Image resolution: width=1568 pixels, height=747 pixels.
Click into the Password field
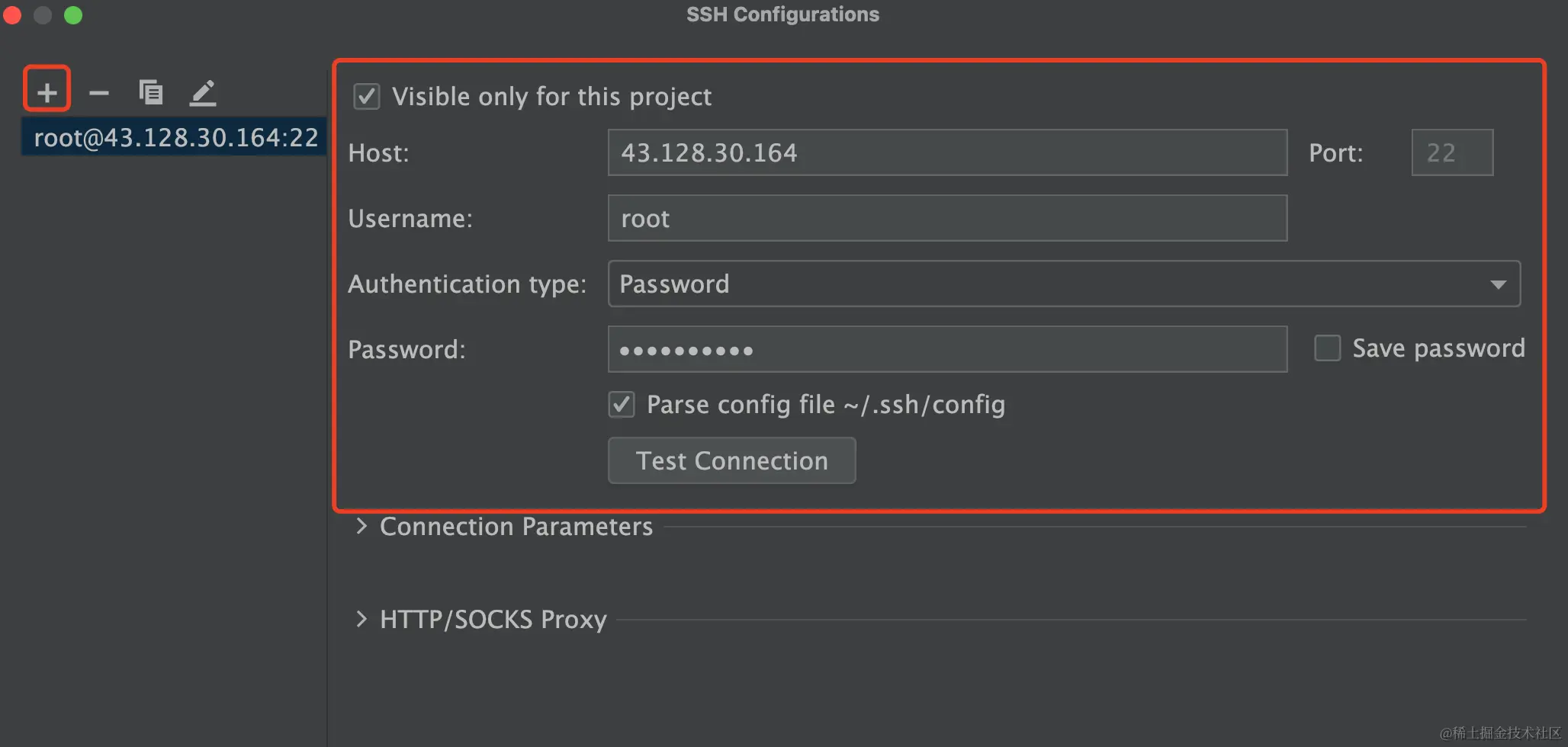948,349
